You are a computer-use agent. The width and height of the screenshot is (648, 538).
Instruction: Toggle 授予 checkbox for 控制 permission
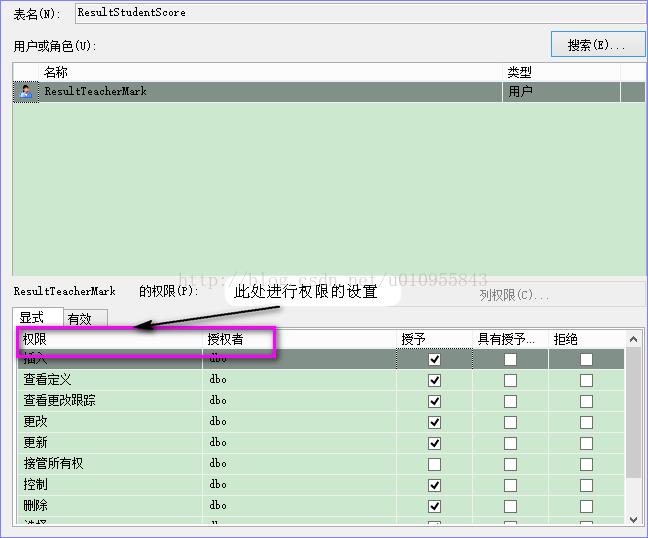click(x=434, y=485)
